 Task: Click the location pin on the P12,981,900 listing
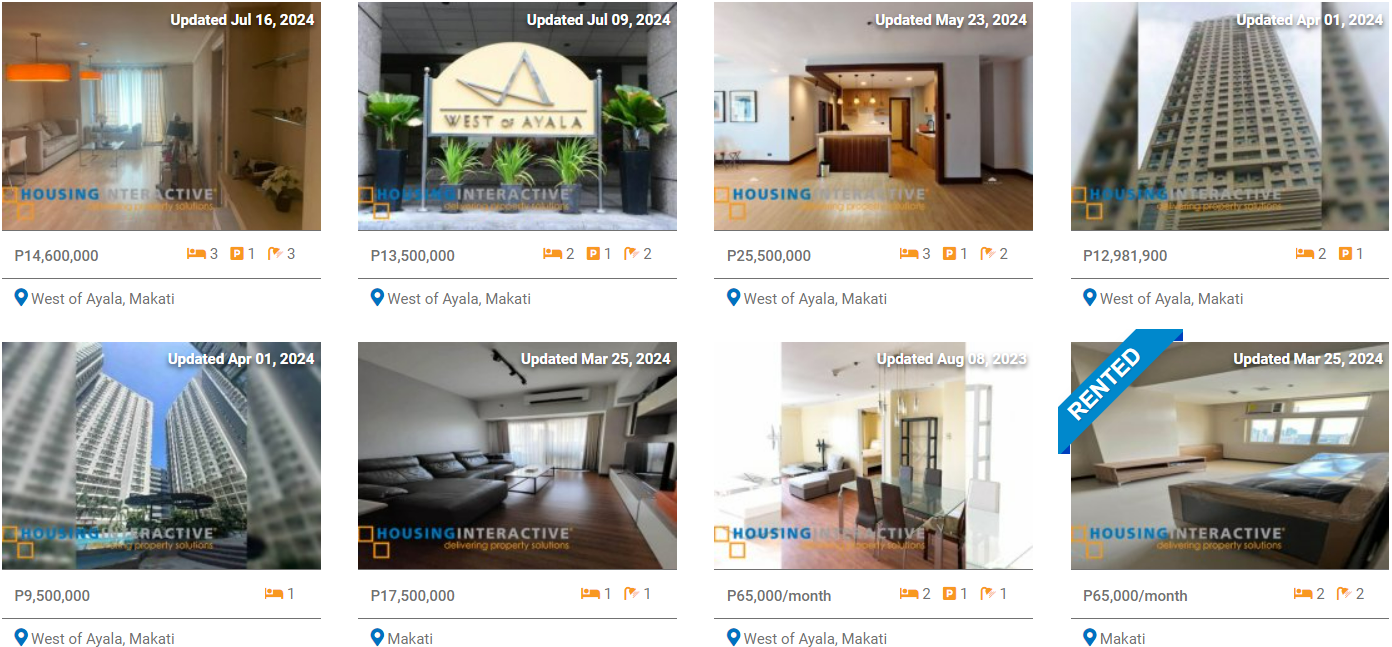click(1090, 297)
